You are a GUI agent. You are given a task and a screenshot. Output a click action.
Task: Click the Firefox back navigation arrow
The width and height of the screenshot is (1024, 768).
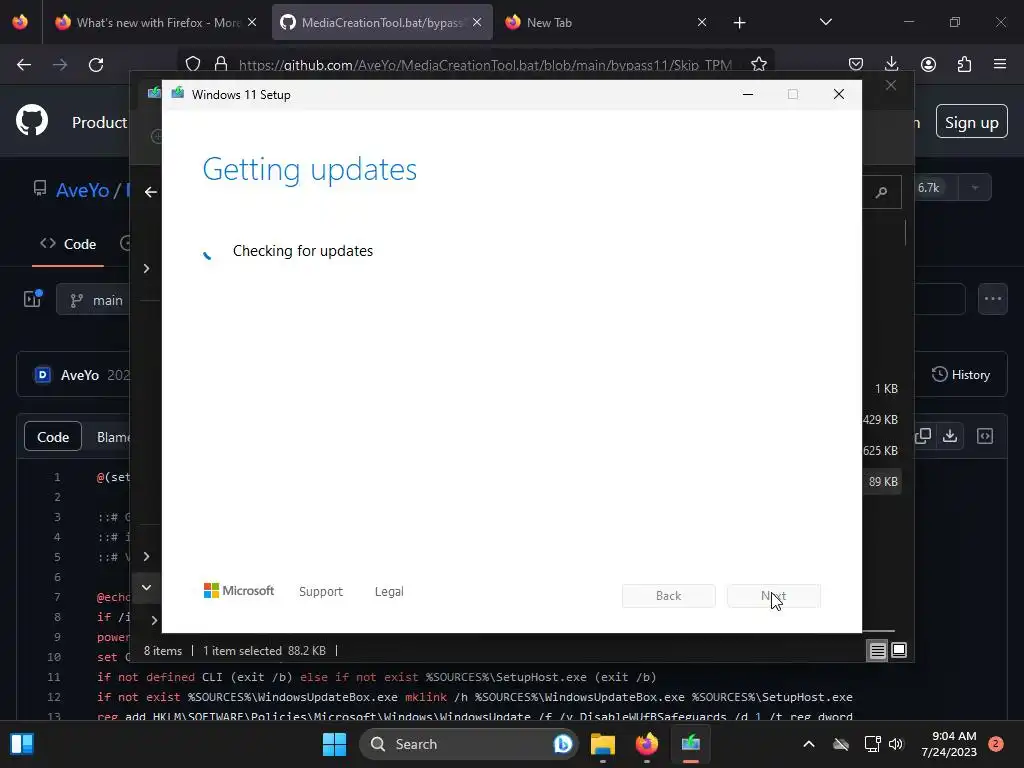coord(24,65)
